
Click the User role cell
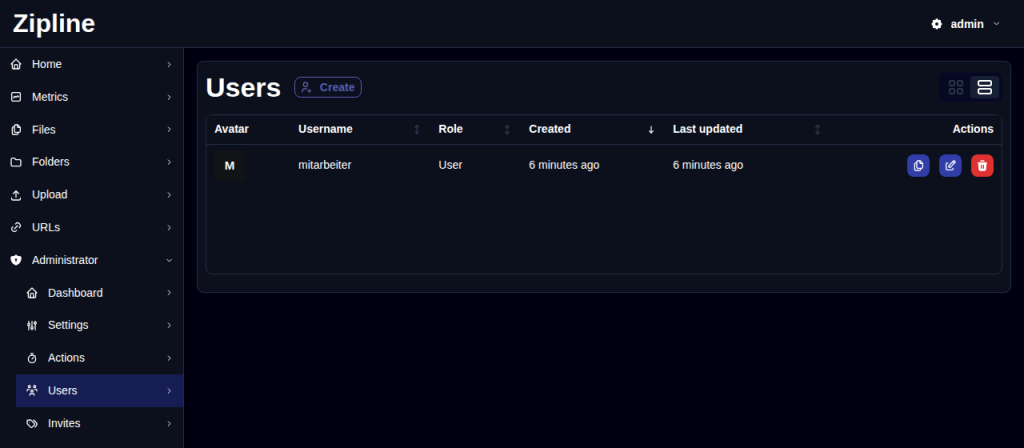450,165
